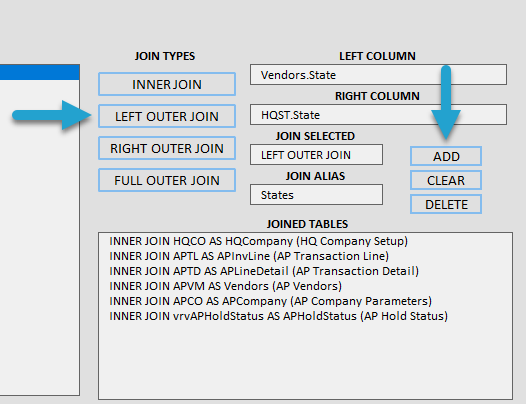Click the FULL OUTER JOIN button
The height and width of the screenshot is (404, 526).
coord(167,180)
